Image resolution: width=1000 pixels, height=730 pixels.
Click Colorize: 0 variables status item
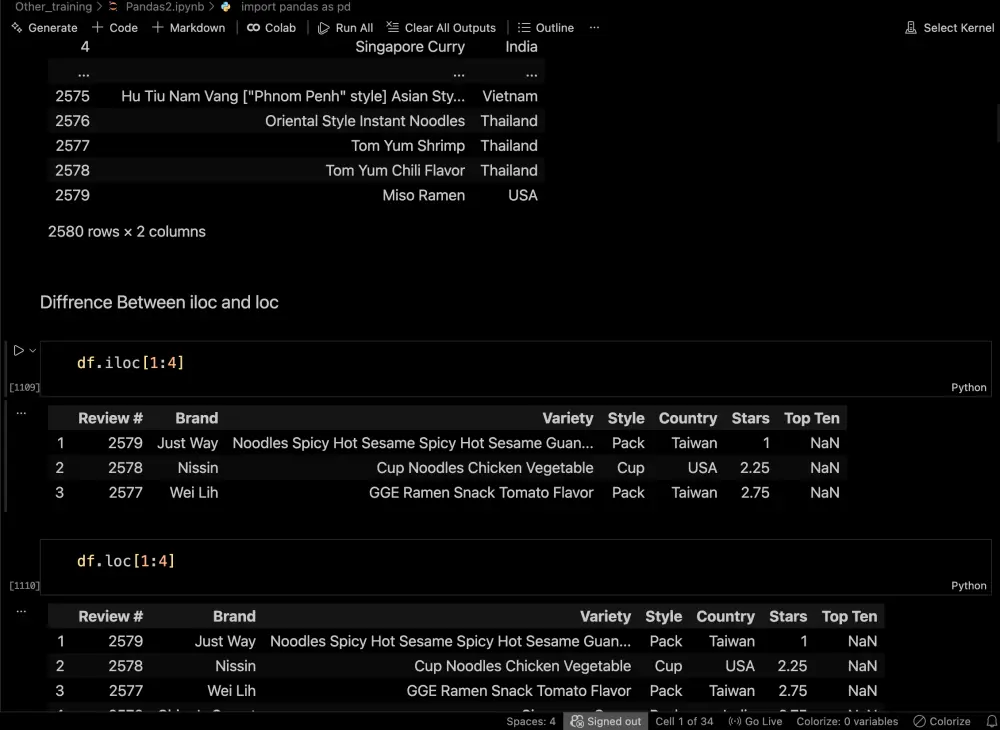point(847,721)
